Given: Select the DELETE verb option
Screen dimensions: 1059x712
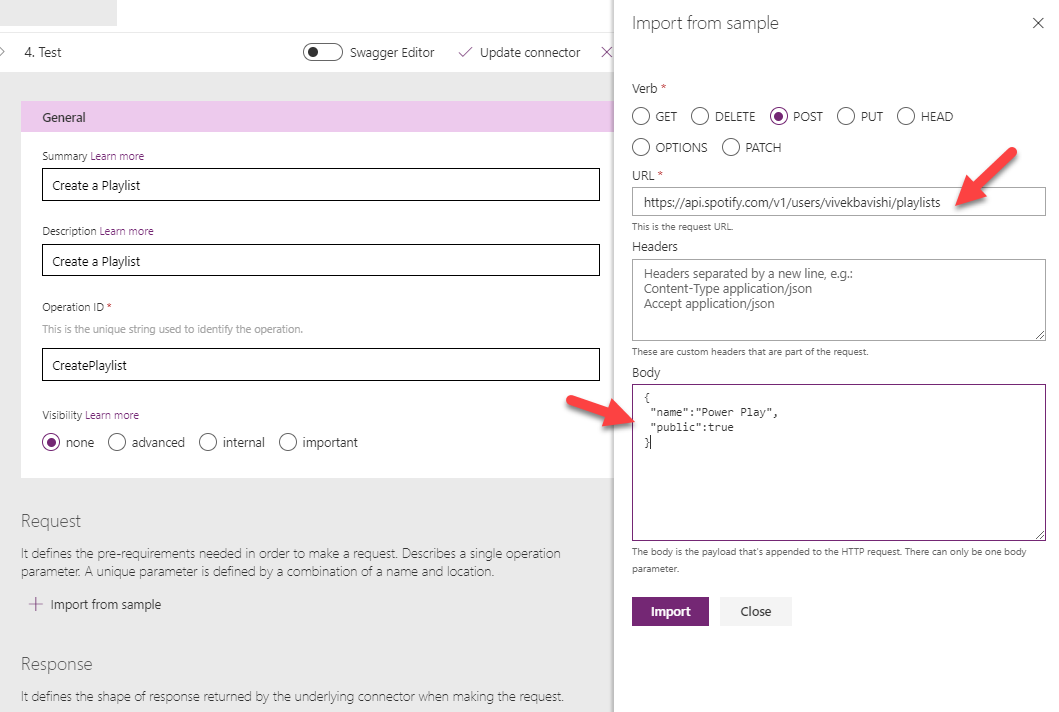Looking at the screenshot, I should [x=700, y=116].
